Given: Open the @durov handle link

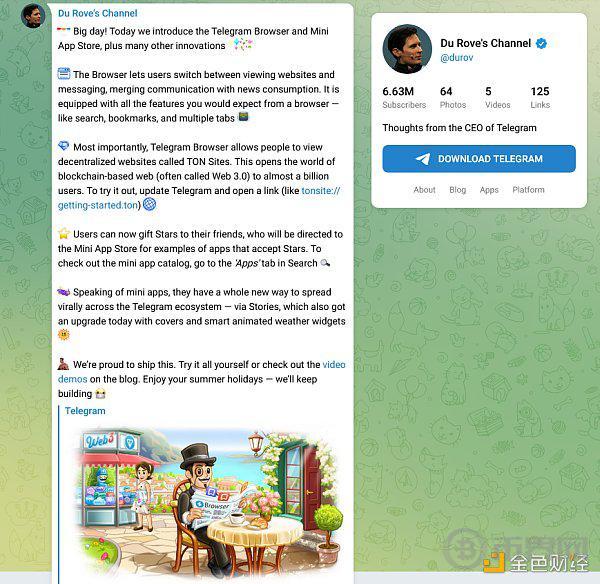Looking at the screenshot, I should 457,58.
